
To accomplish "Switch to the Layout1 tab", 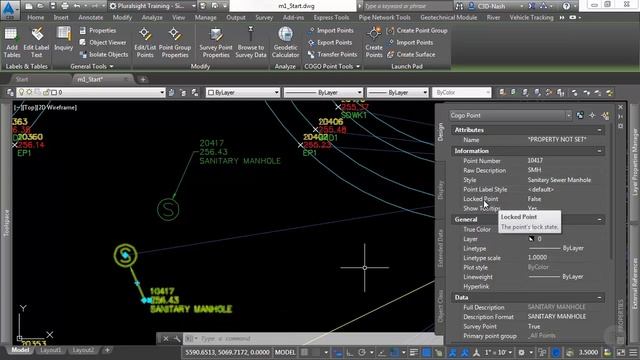I will [51, 350].
